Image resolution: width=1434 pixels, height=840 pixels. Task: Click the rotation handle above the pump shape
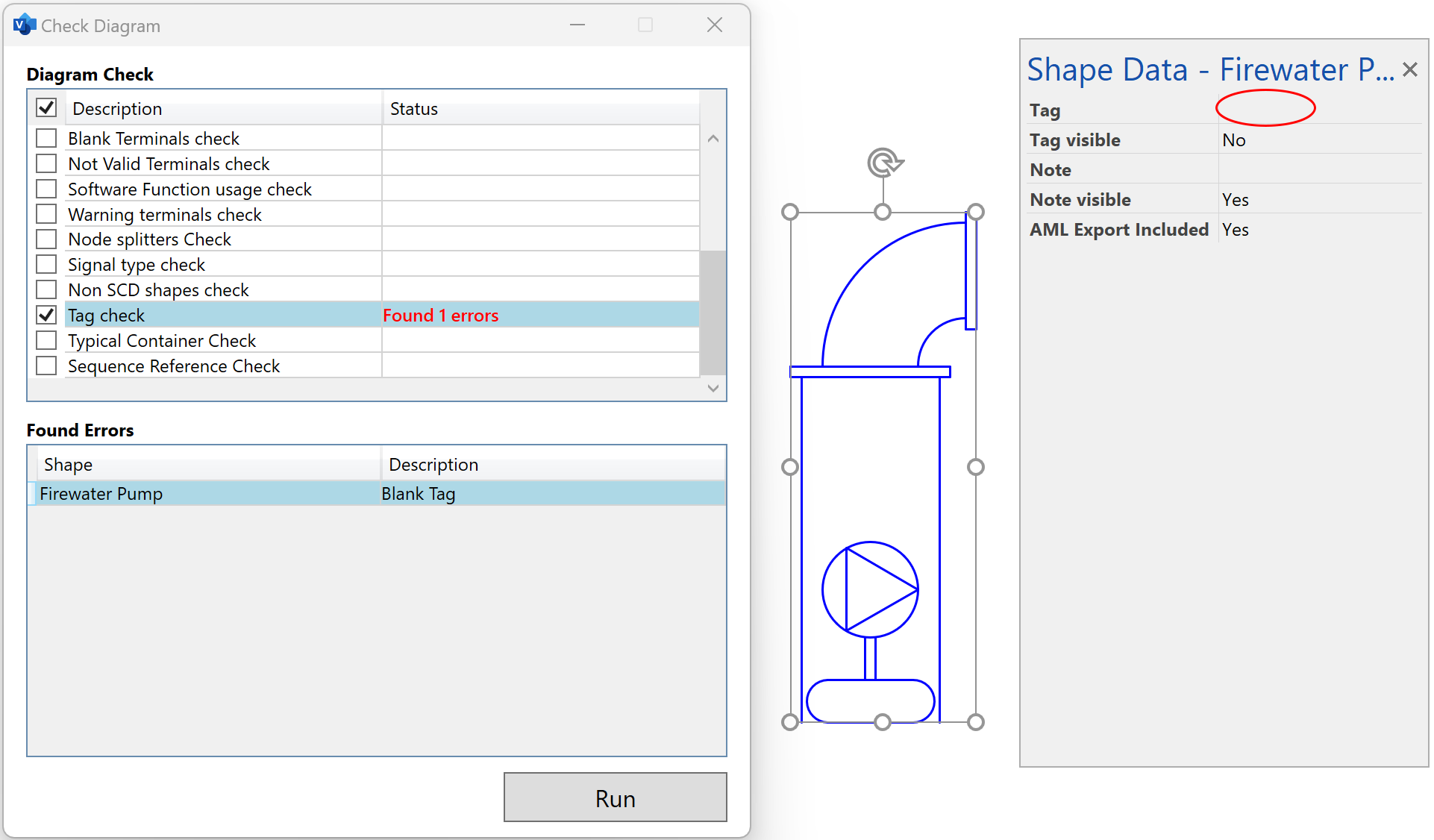tap(884, 163)
